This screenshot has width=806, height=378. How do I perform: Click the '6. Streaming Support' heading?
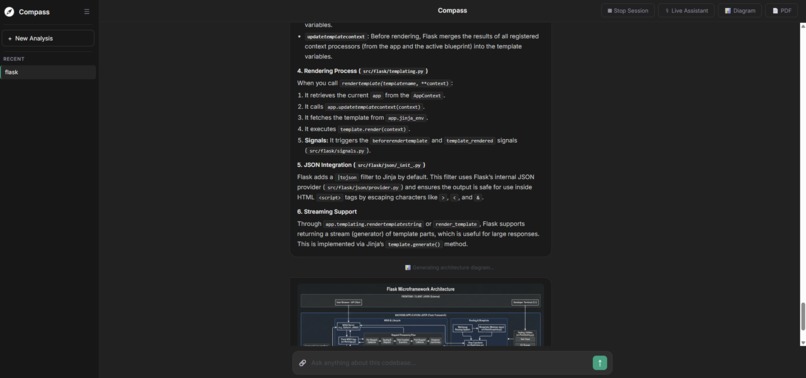[327, 212]
